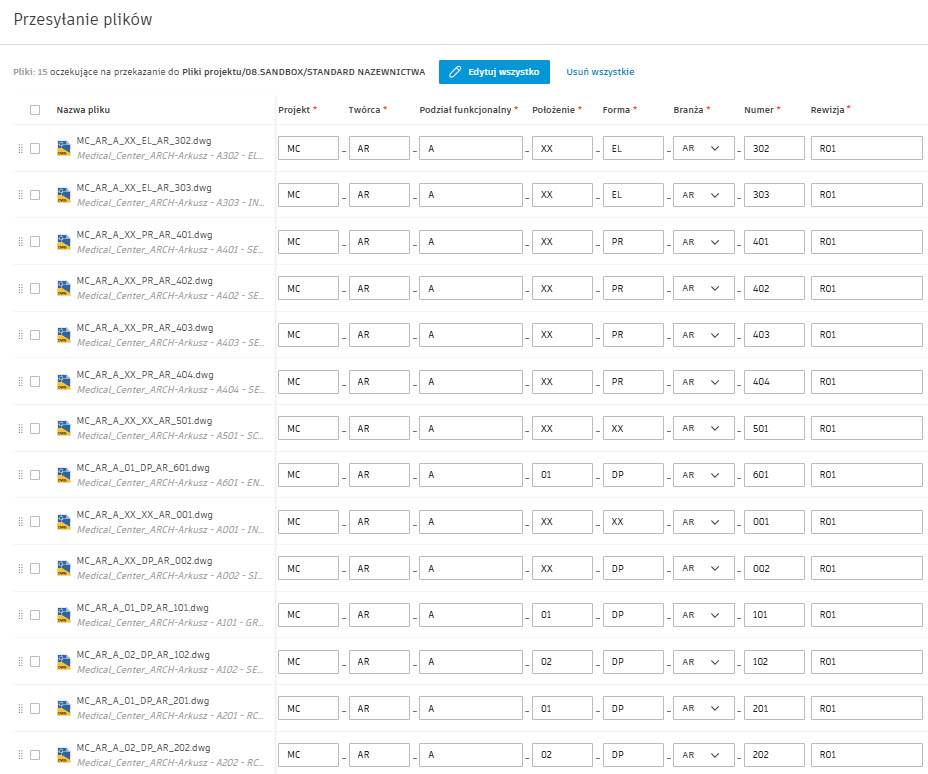Screen dimensions: 928x774
Task: Click Położenie field in the 102 row
Action: click(561, 661)
